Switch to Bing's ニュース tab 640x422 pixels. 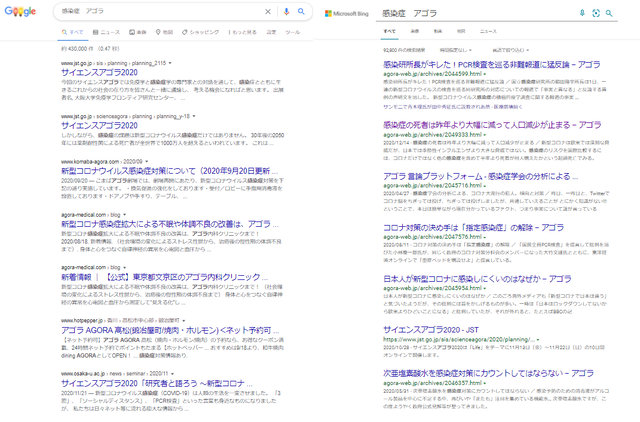click(488, 31)
